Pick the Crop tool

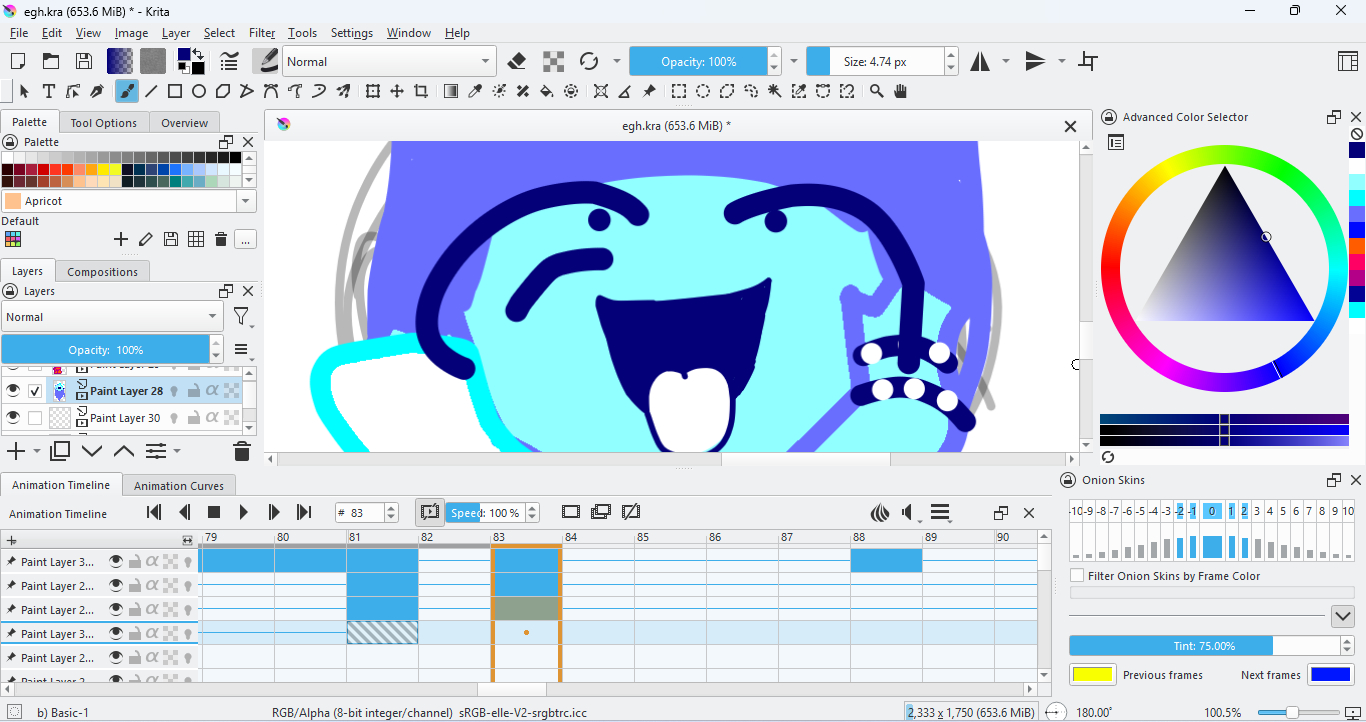click(421, 91)
